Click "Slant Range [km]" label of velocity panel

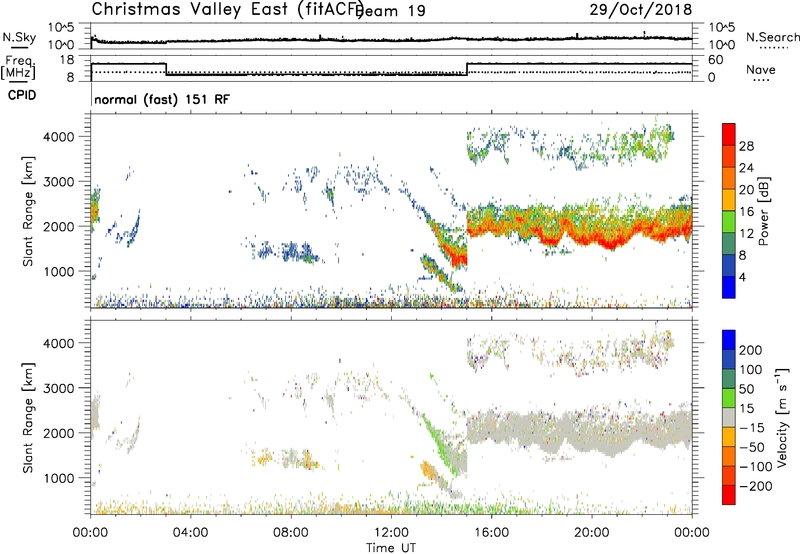pos(28,418)
